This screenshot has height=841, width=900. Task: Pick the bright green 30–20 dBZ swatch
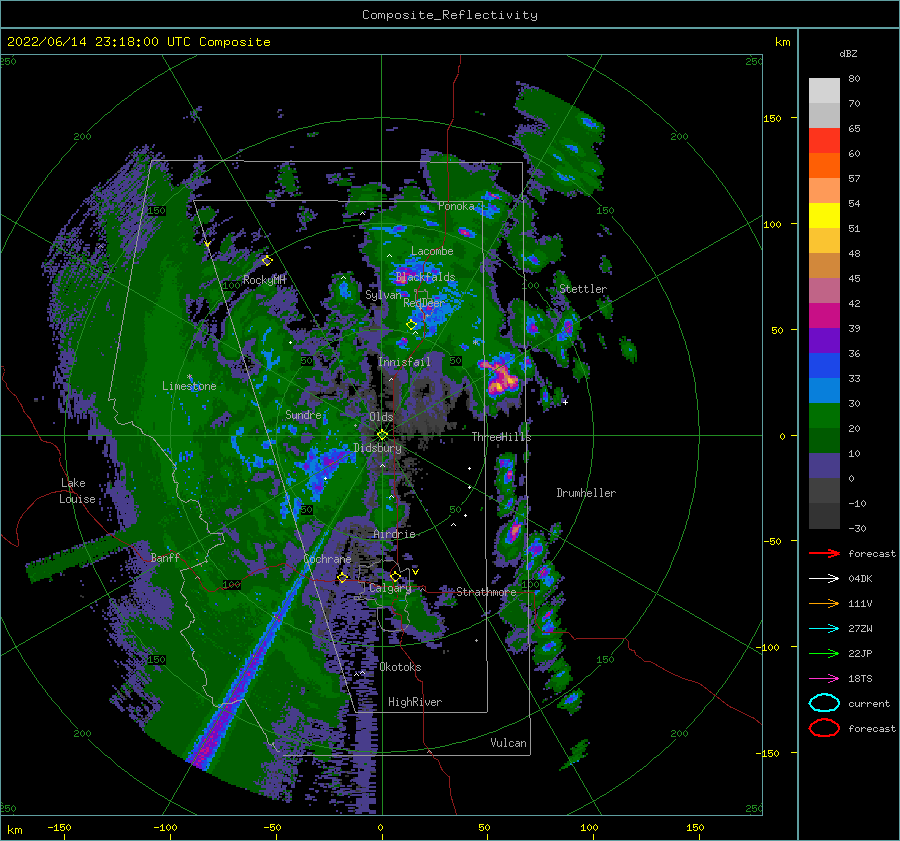pos(824,416)
